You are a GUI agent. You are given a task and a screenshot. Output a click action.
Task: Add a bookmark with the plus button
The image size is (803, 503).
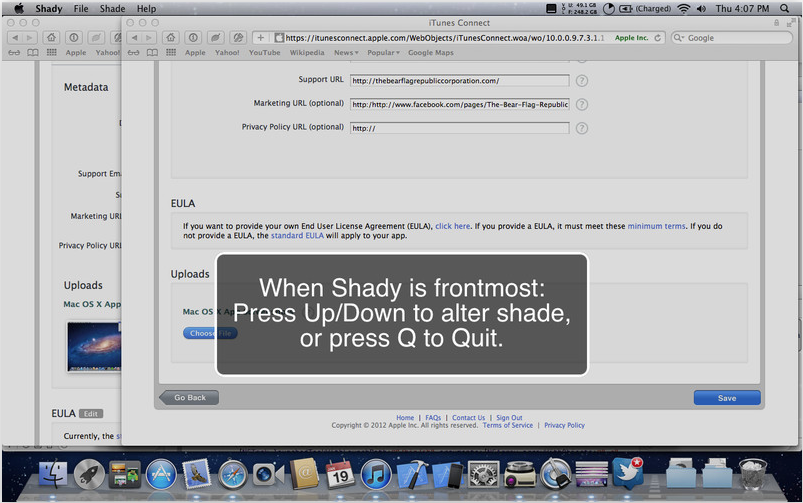(261, 38)
